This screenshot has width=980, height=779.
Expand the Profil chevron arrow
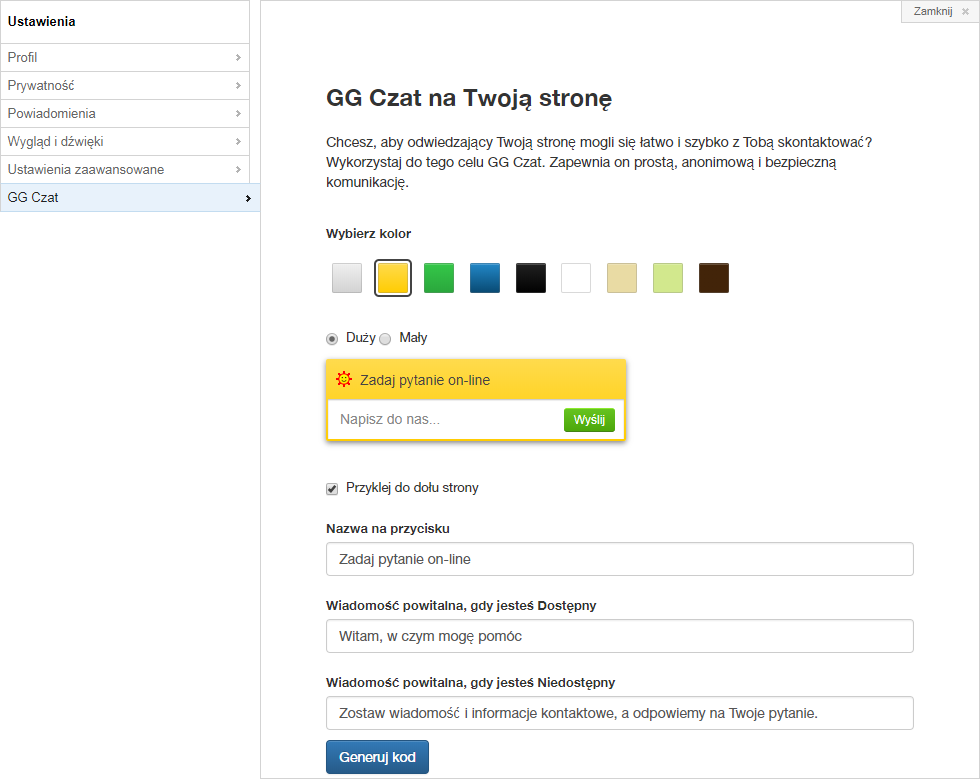click(x=238, y=58)
